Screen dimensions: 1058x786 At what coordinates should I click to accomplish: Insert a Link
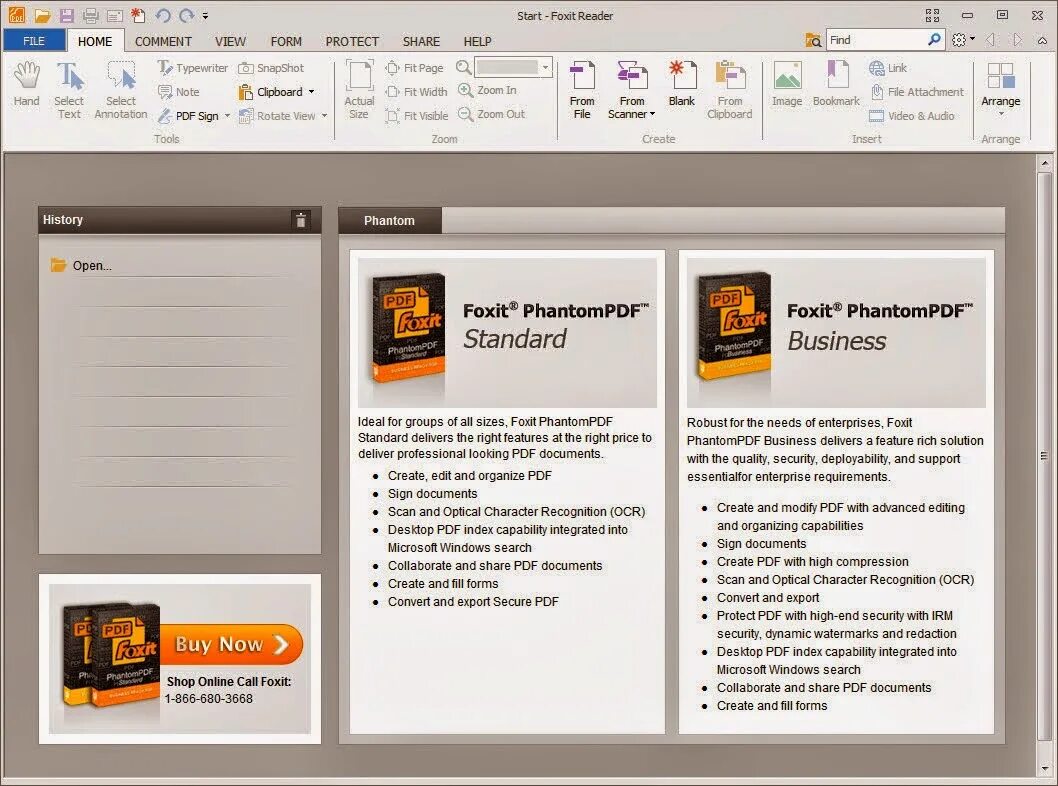pyautogui.click(x=888, y=67)
